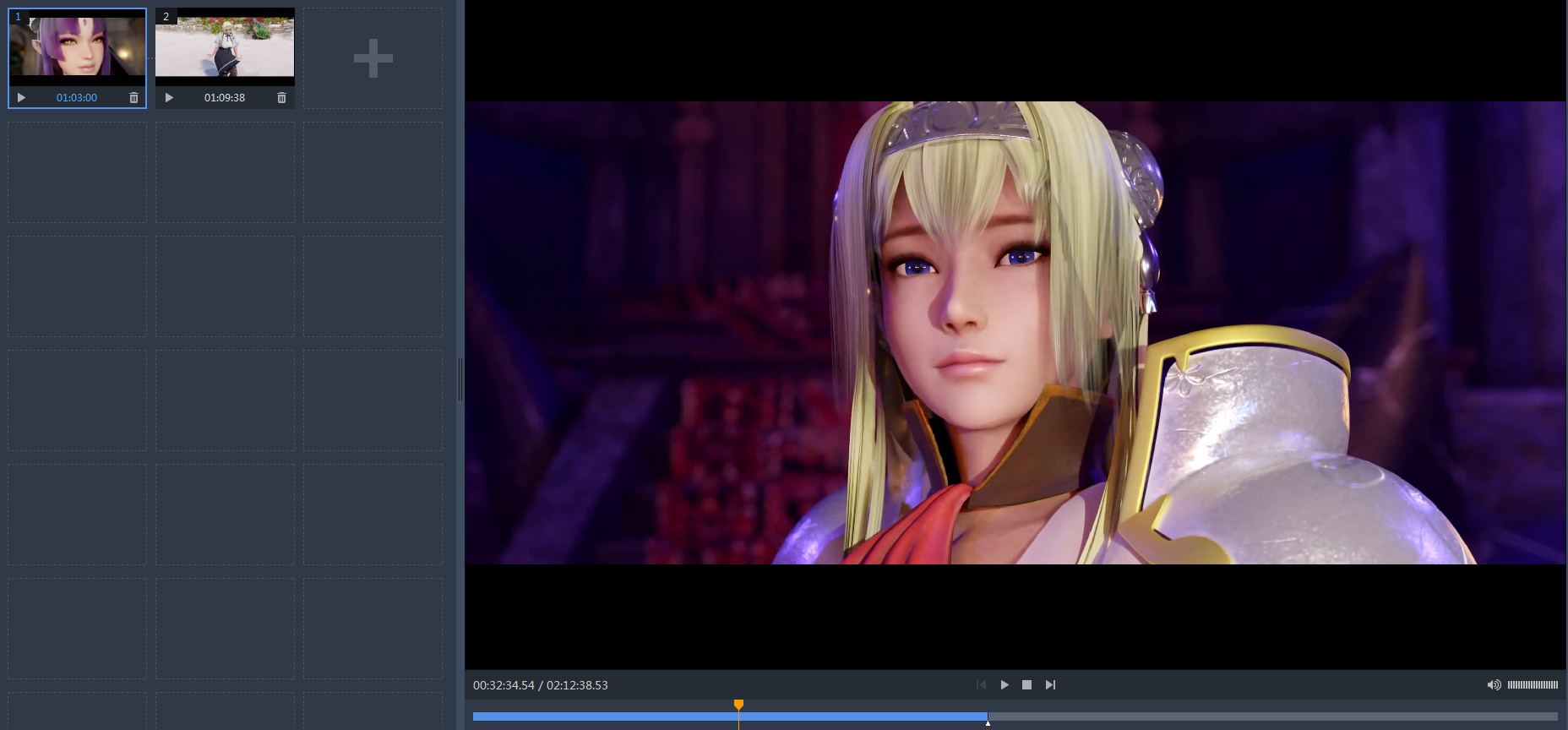
Task: Click the clip 1 duration 01:03:00
Action: pyautogui.click(x=77, y=98)
